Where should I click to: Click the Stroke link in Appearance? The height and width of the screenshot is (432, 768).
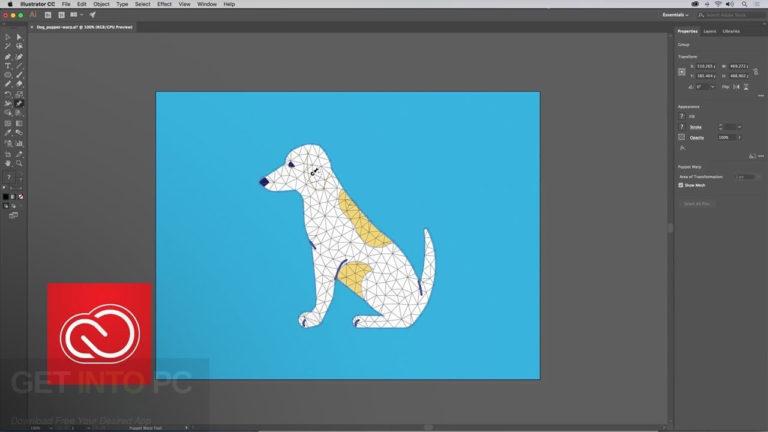pyautogui.click(x=696, y=127)
